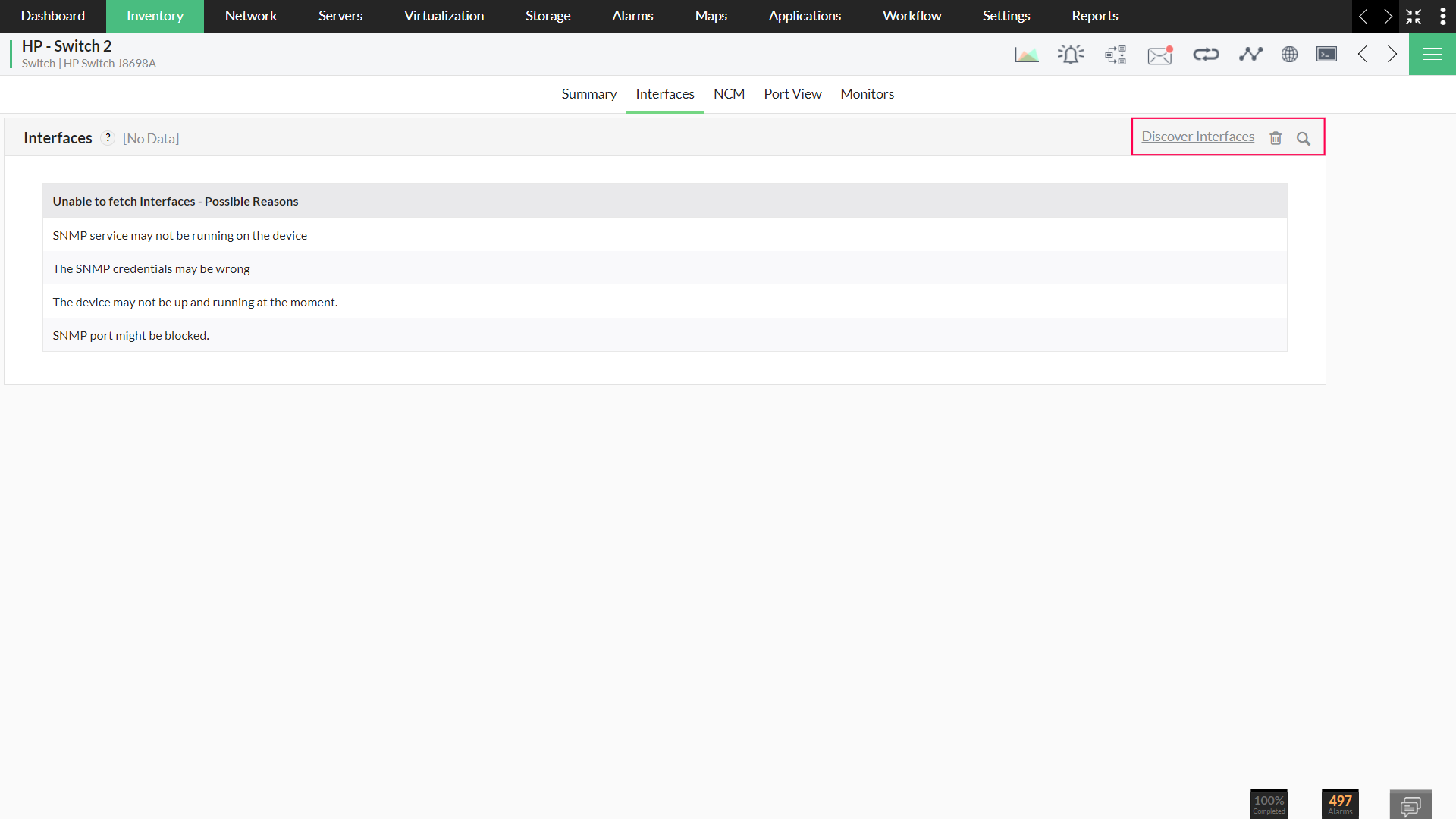Open the terminal console icon
1456x819 pixels.
click(x=1326, y=55)
